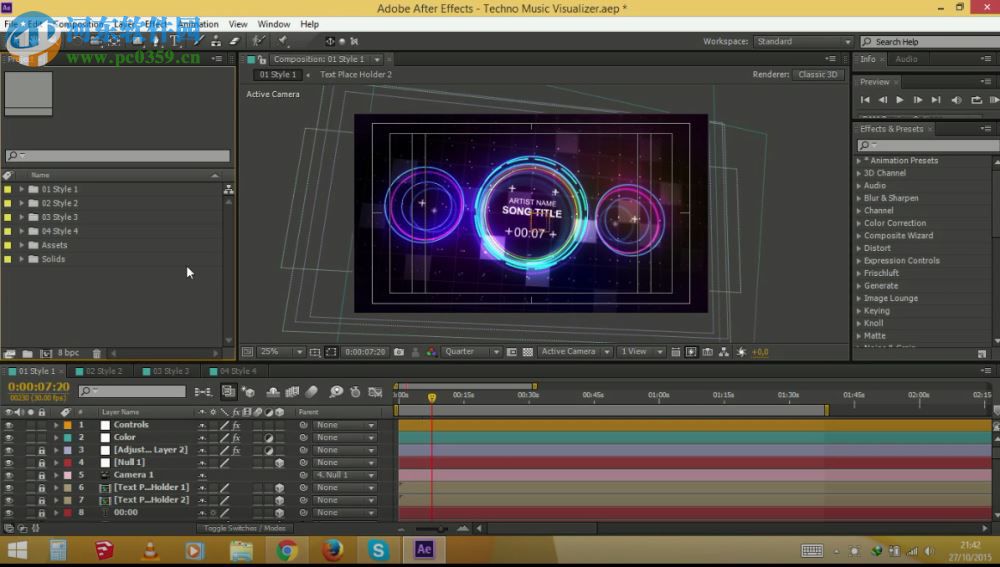Click the Classic 3D renderer button
Viewport: 1000px width, 567px height.
point(818,74)
